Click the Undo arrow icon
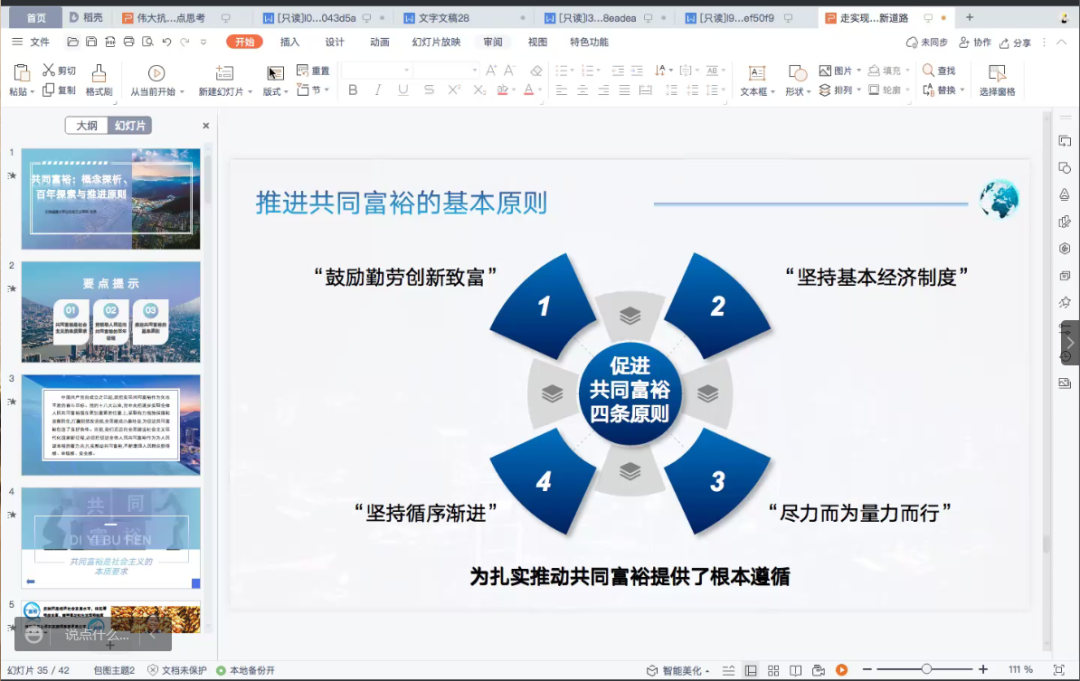1080x681 pixels. coord(166,42)
